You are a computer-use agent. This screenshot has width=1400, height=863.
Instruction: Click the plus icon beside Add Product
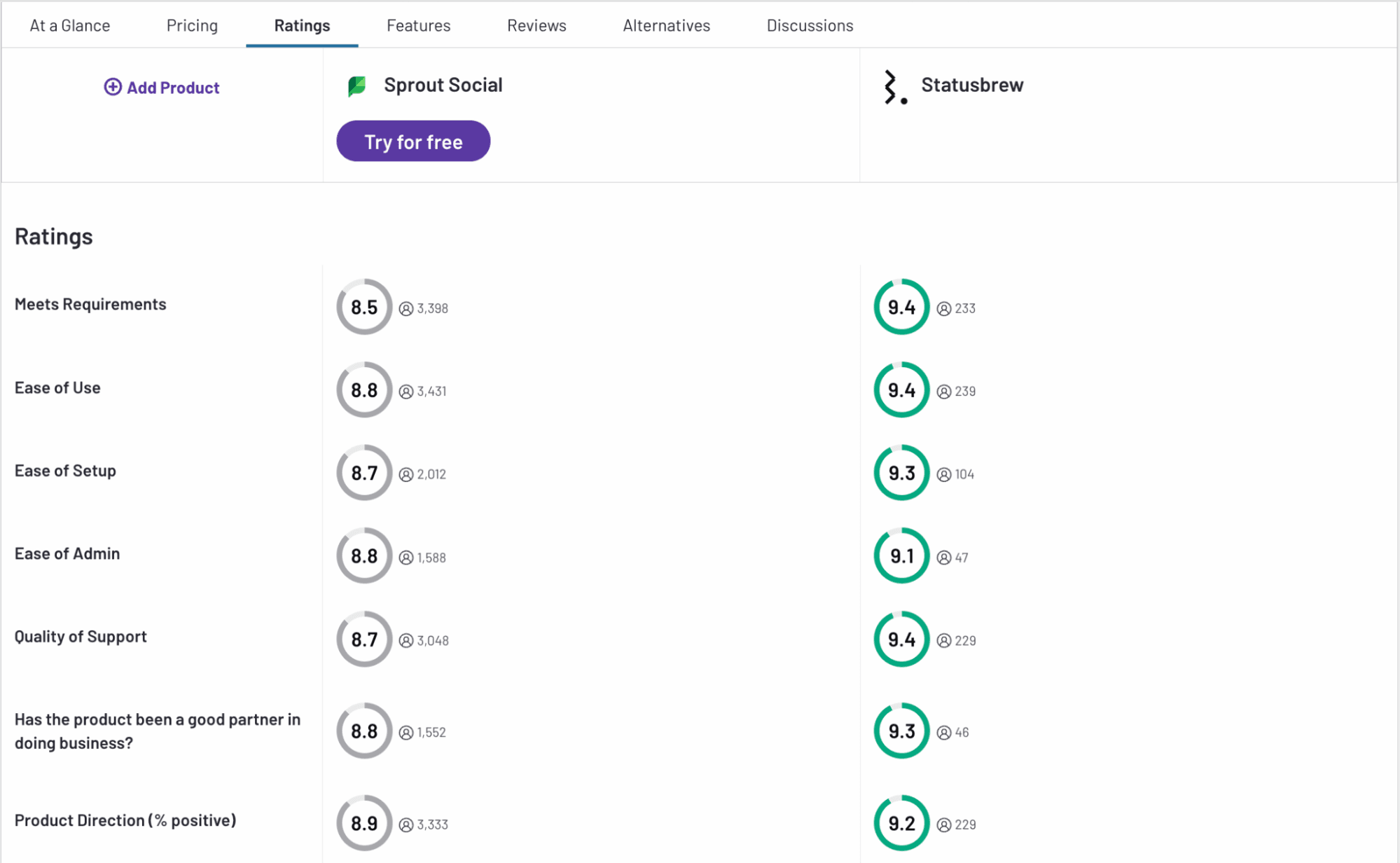pyautogui.click(x=112, y=87)
